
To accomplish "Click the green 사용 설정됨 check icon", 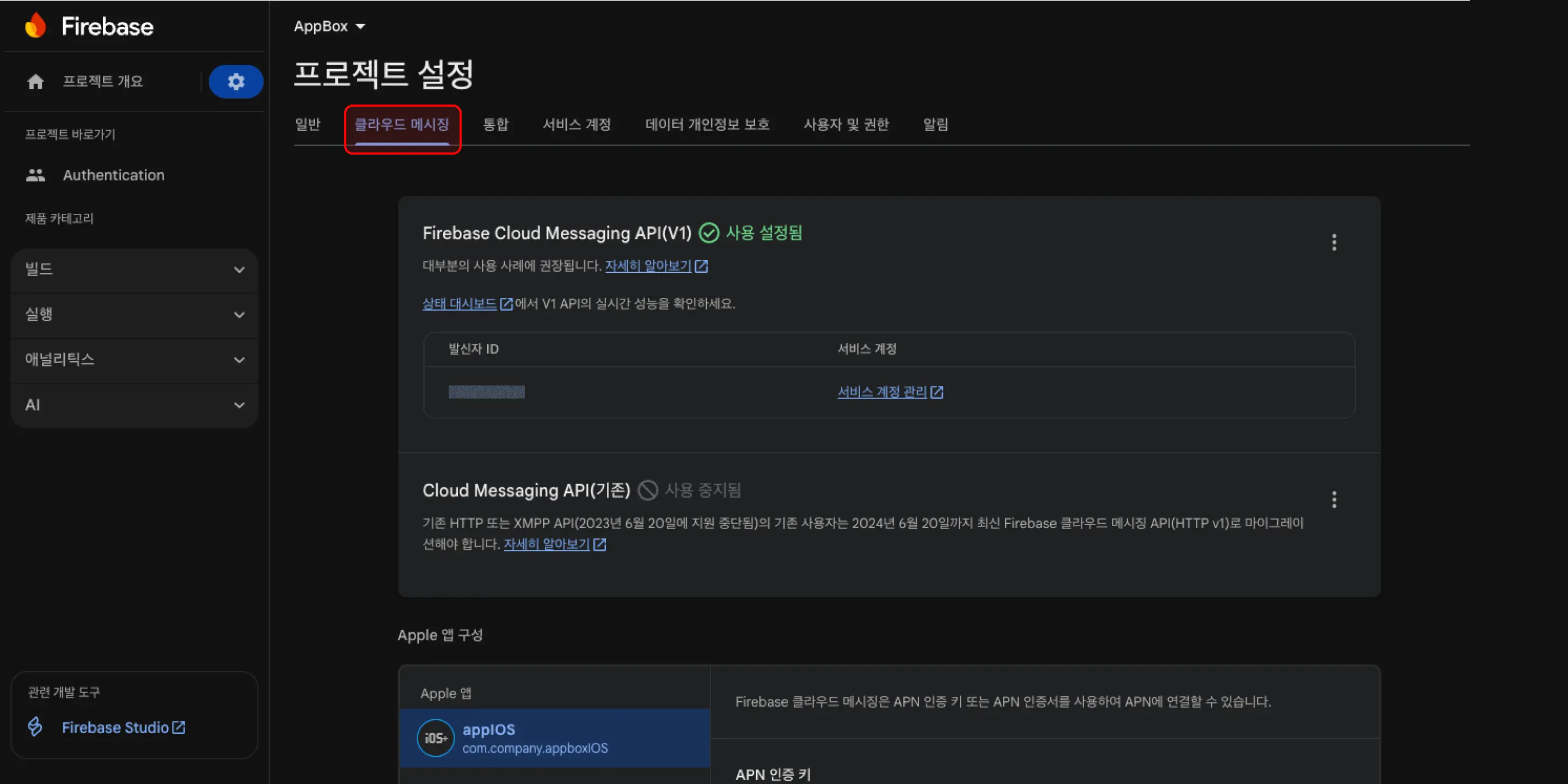I will (x=708, y=232).
